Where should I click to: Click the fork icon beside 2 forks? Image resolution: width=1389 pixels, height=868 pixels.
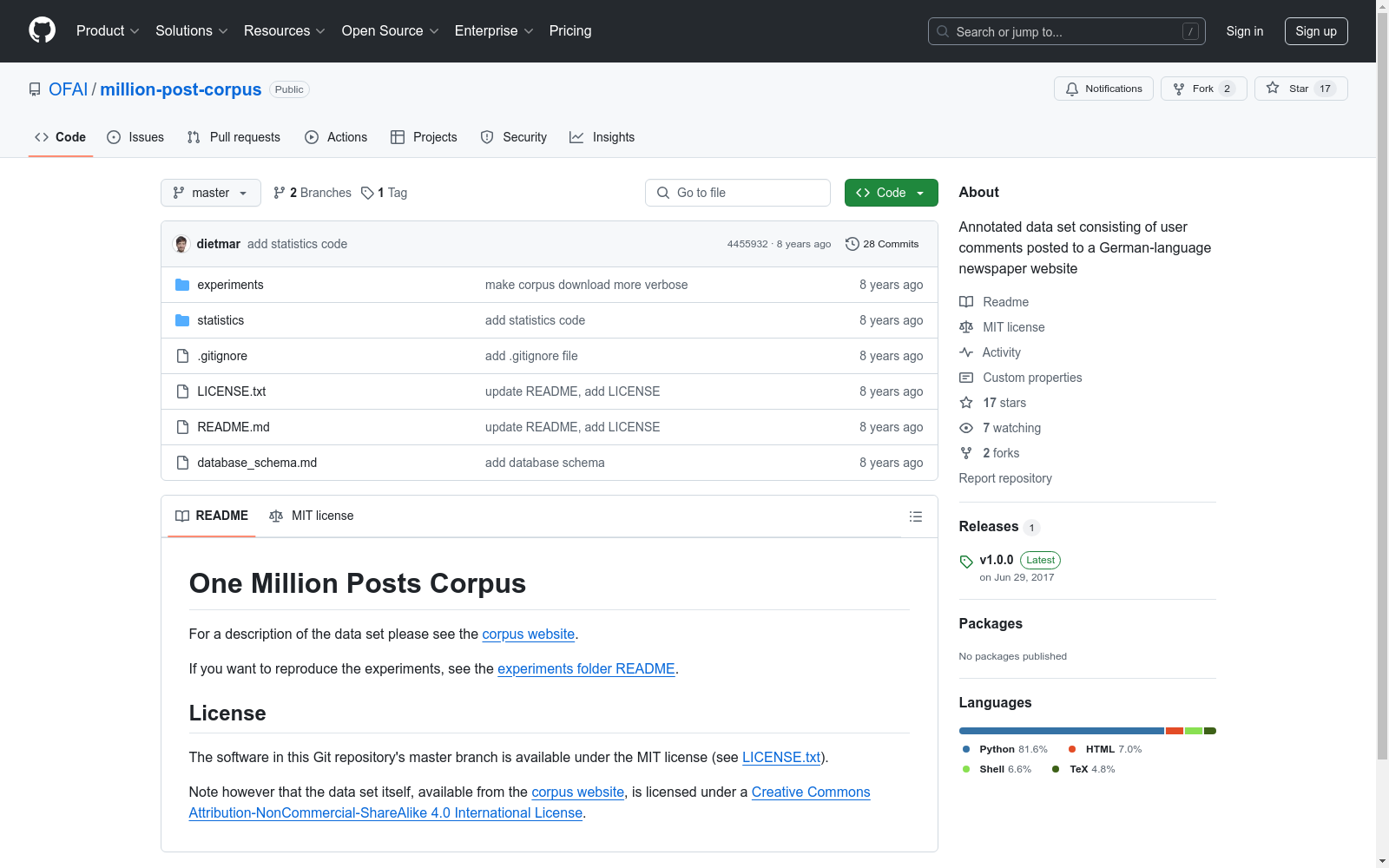point(966,453)
